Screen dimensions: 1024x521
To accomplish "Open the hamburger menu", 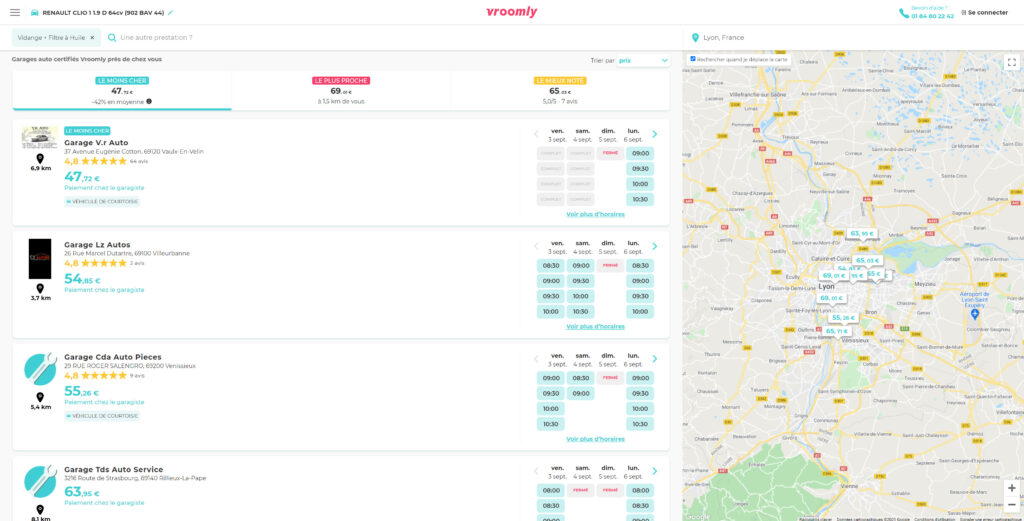I will 15,12.
